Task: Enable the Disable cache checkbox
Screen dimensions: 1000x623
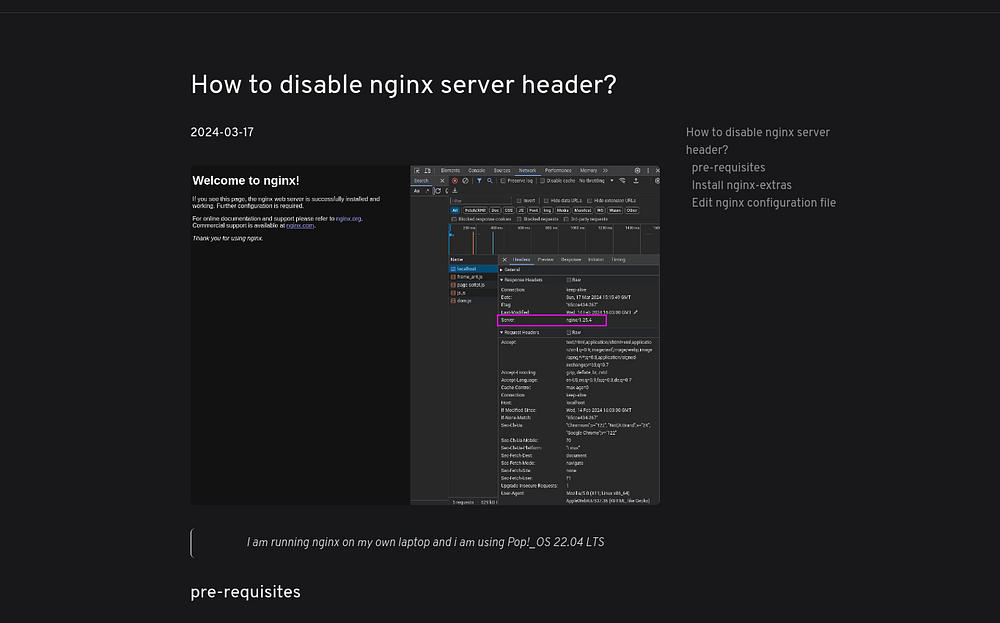Action: [542, 181]
